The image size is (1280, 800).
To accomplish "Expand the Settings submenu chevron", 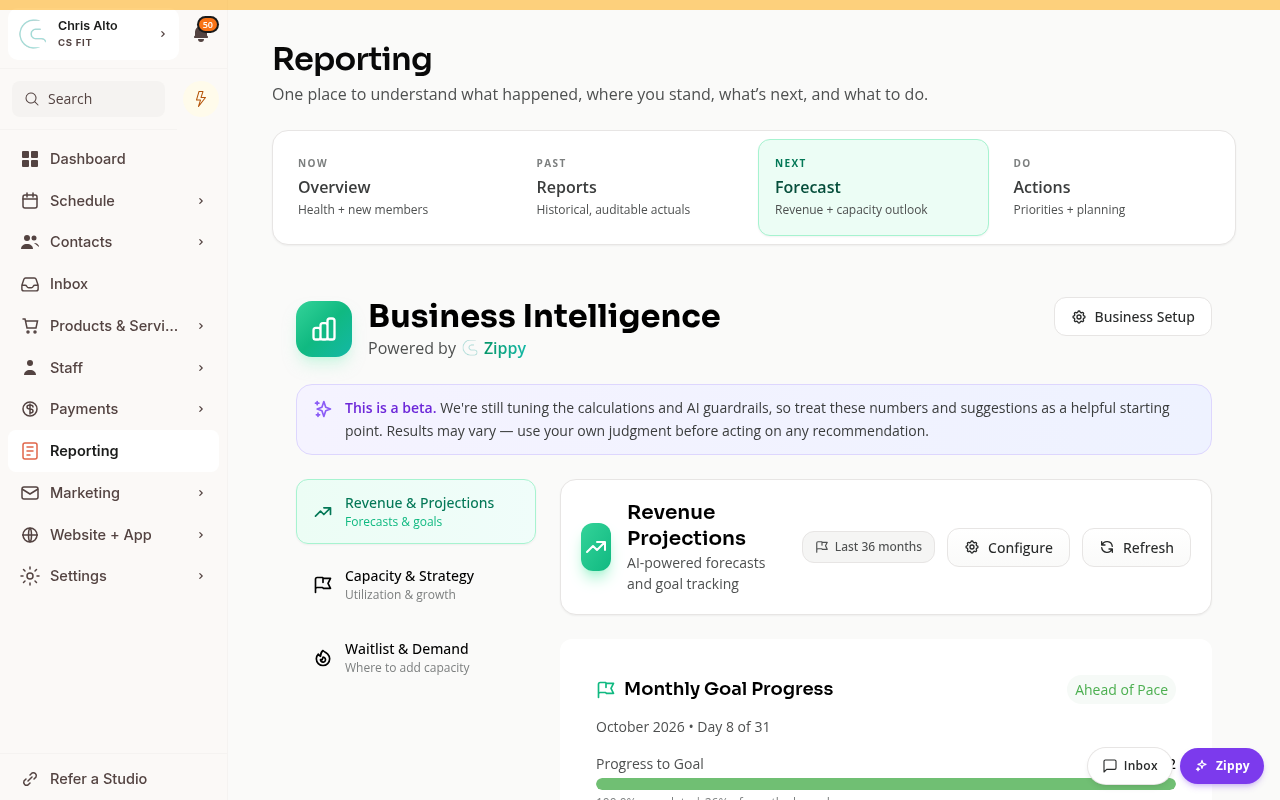I will pyautogui.click(x=201, y=576).
